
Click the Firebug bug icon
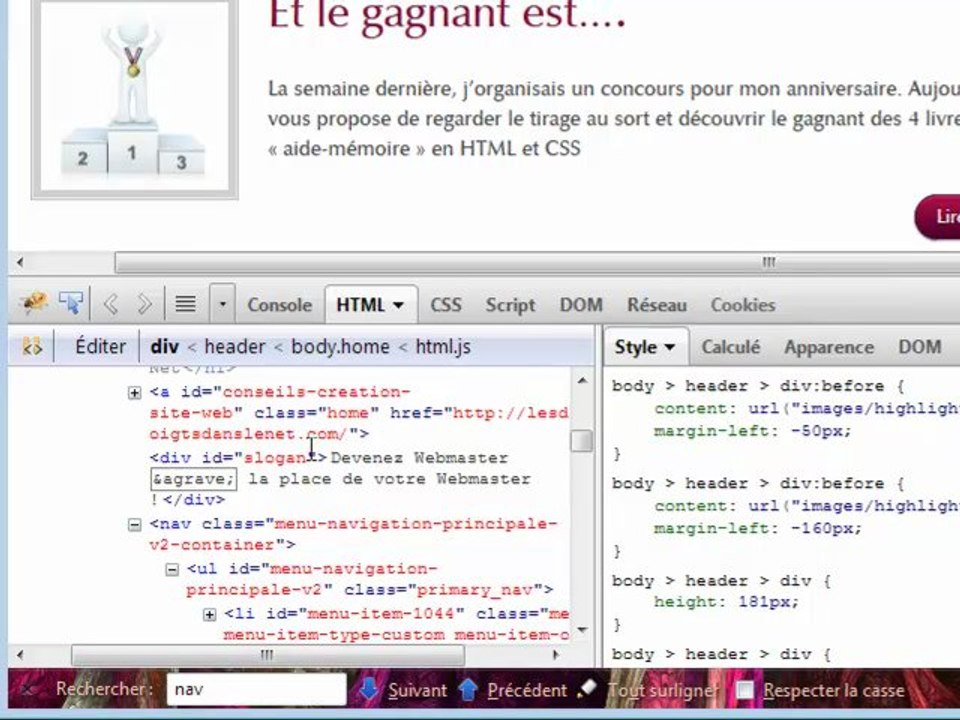coord(34,302)
